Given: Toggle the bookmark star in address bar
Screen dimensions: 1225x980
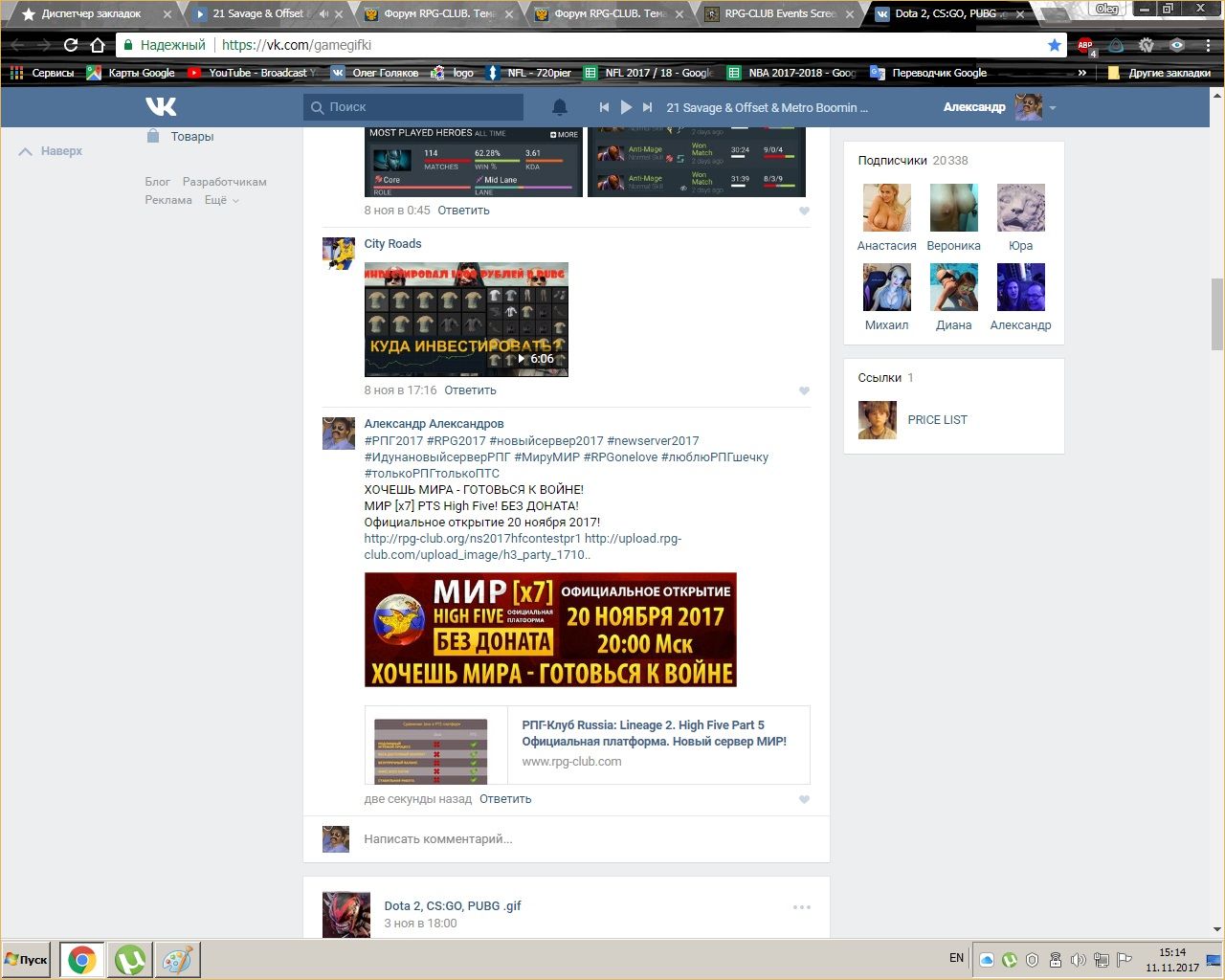Looking at the screenshot, I should coord(1055,45).
